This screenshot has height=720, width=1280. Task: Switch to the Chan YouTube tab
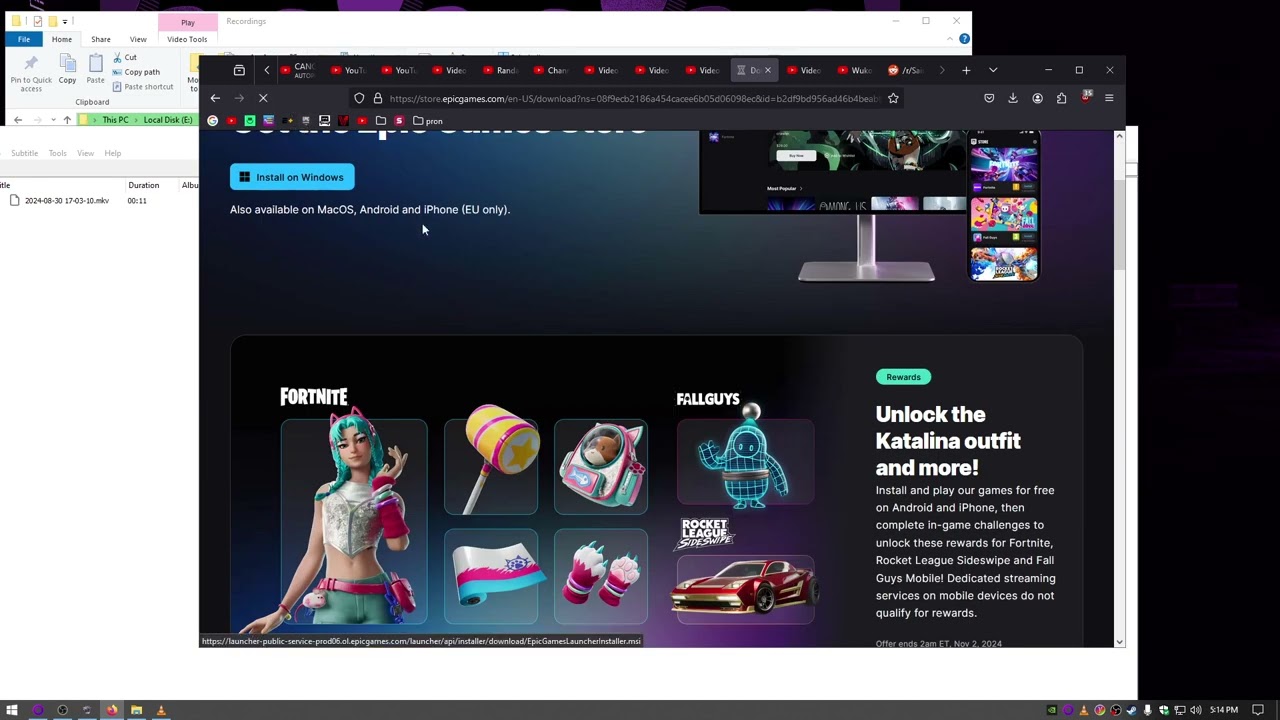(552, 70)
